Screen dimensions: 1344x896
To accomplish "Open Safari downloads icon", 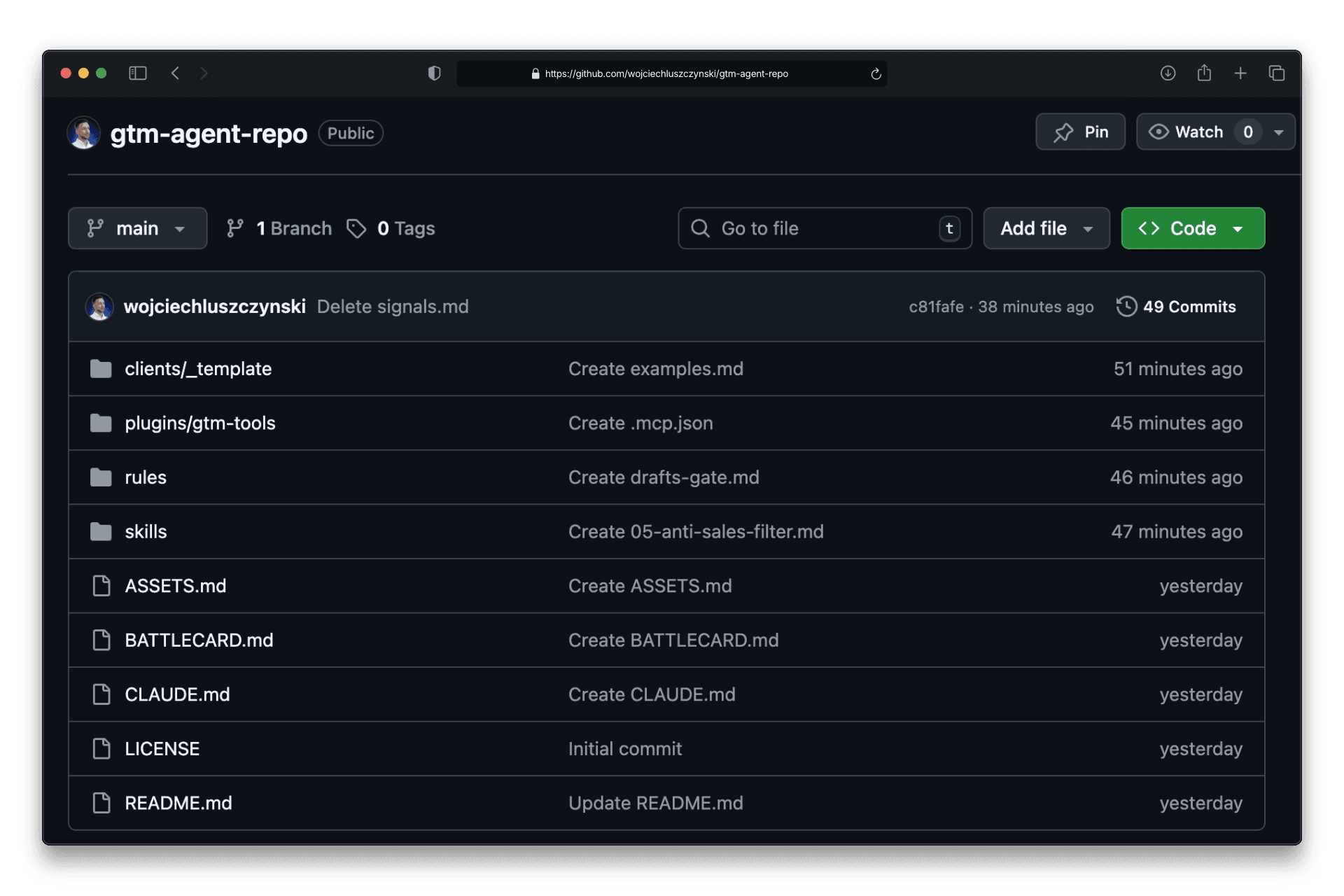I will [x=1168, y=73].
